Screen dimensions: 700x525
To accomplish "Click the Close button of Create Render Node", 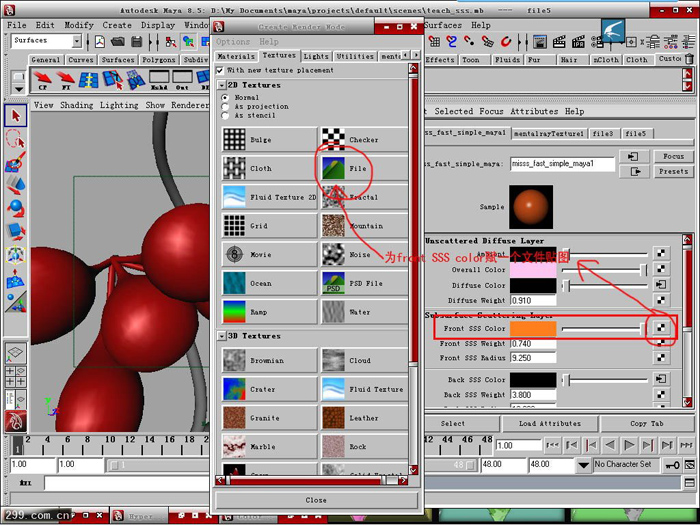I will coord(316,500).
